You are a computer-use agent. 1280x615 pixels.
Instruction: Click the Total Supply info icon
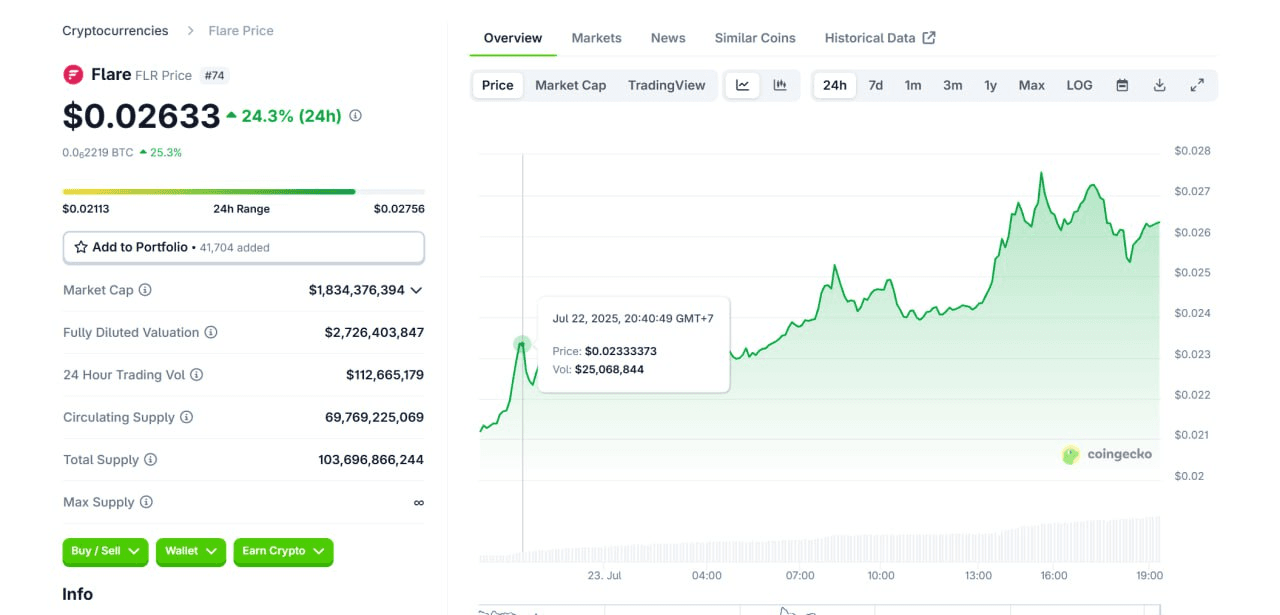coord(151,460)
